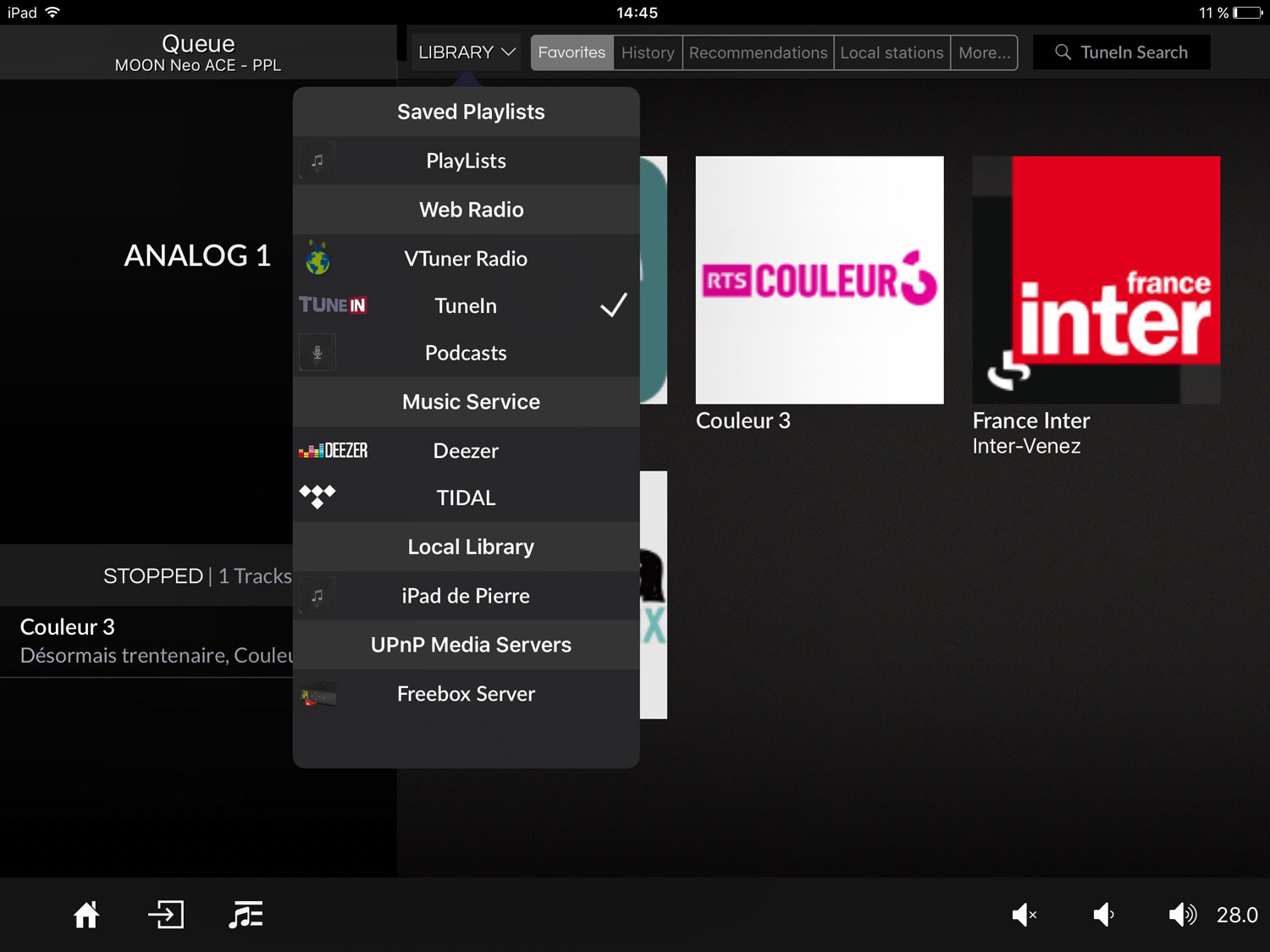This screenshot has width=1270, height=952.
Task: Tap the TuneIn checkmark
Action: click(x=614, y=305)
